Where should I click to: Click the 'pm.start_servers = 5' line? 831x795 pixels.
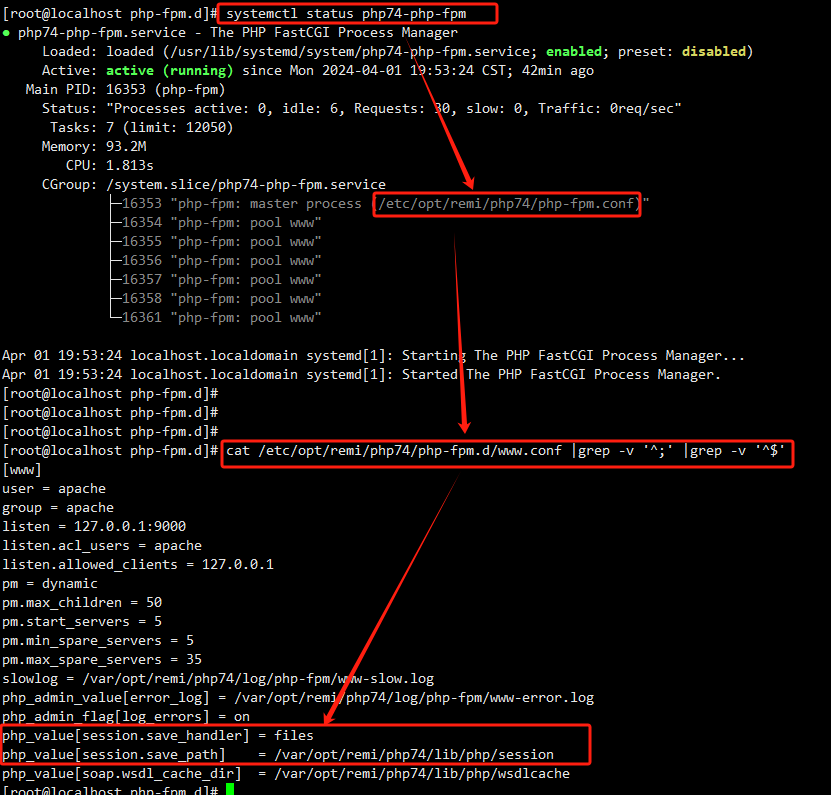click(82, 622)
